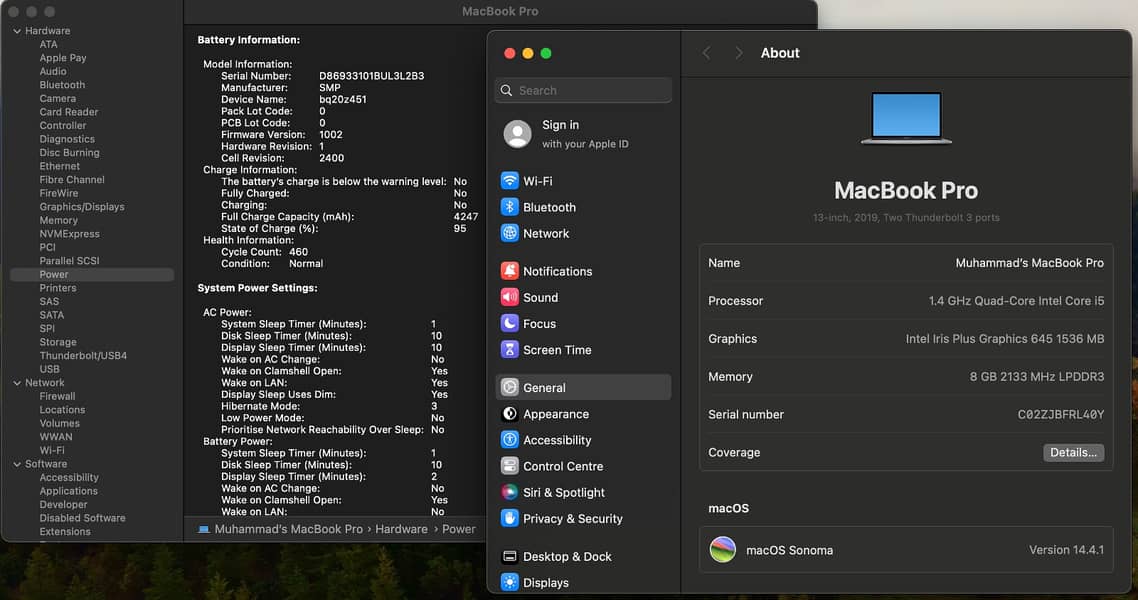Collapse the Software tree section
Screen dimensions: 1138x600
pyautogui.click(x=17, y=464)
